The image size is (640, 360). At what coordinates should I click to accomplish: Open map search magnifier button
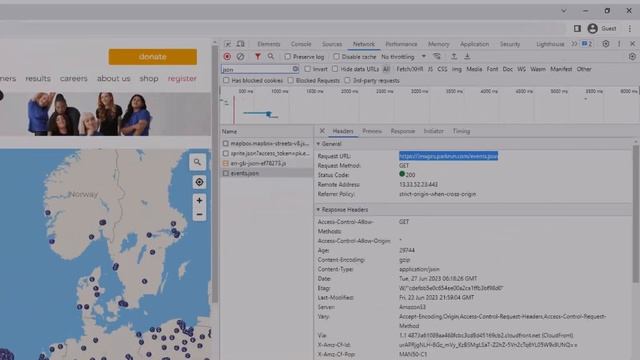[x=197, y=162]
